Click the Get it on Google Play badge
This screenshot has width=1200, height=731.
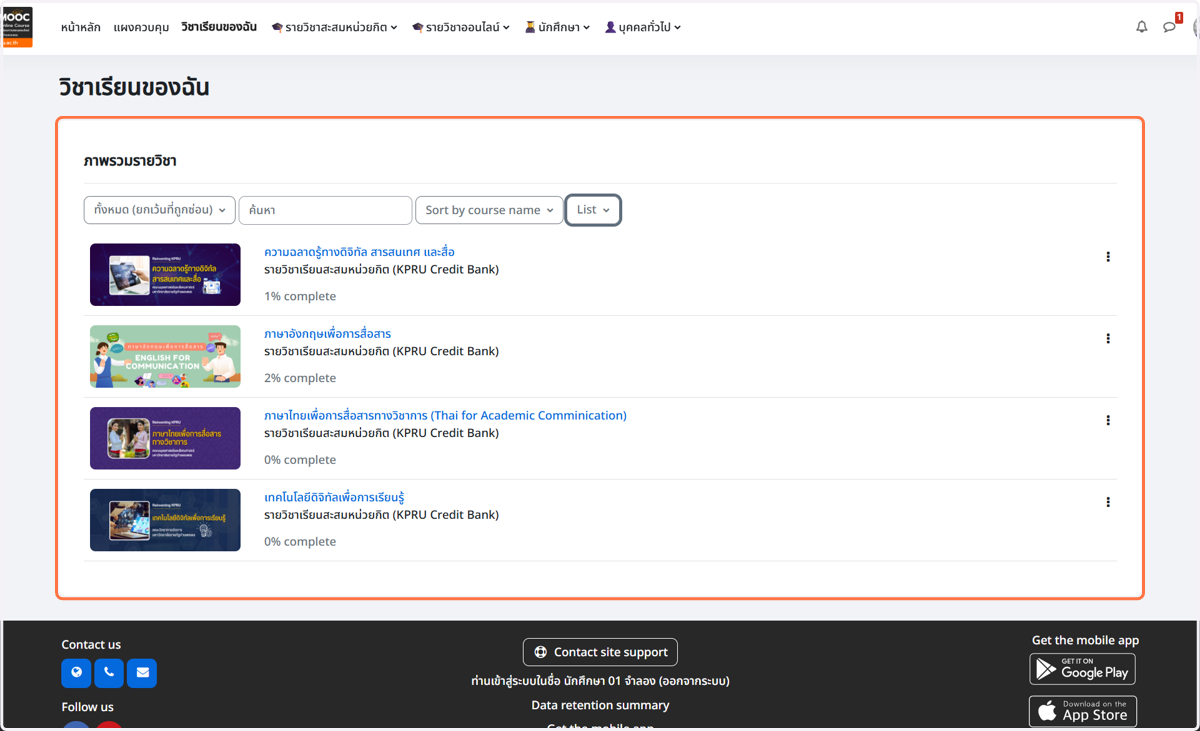(x=1082, y=669)
